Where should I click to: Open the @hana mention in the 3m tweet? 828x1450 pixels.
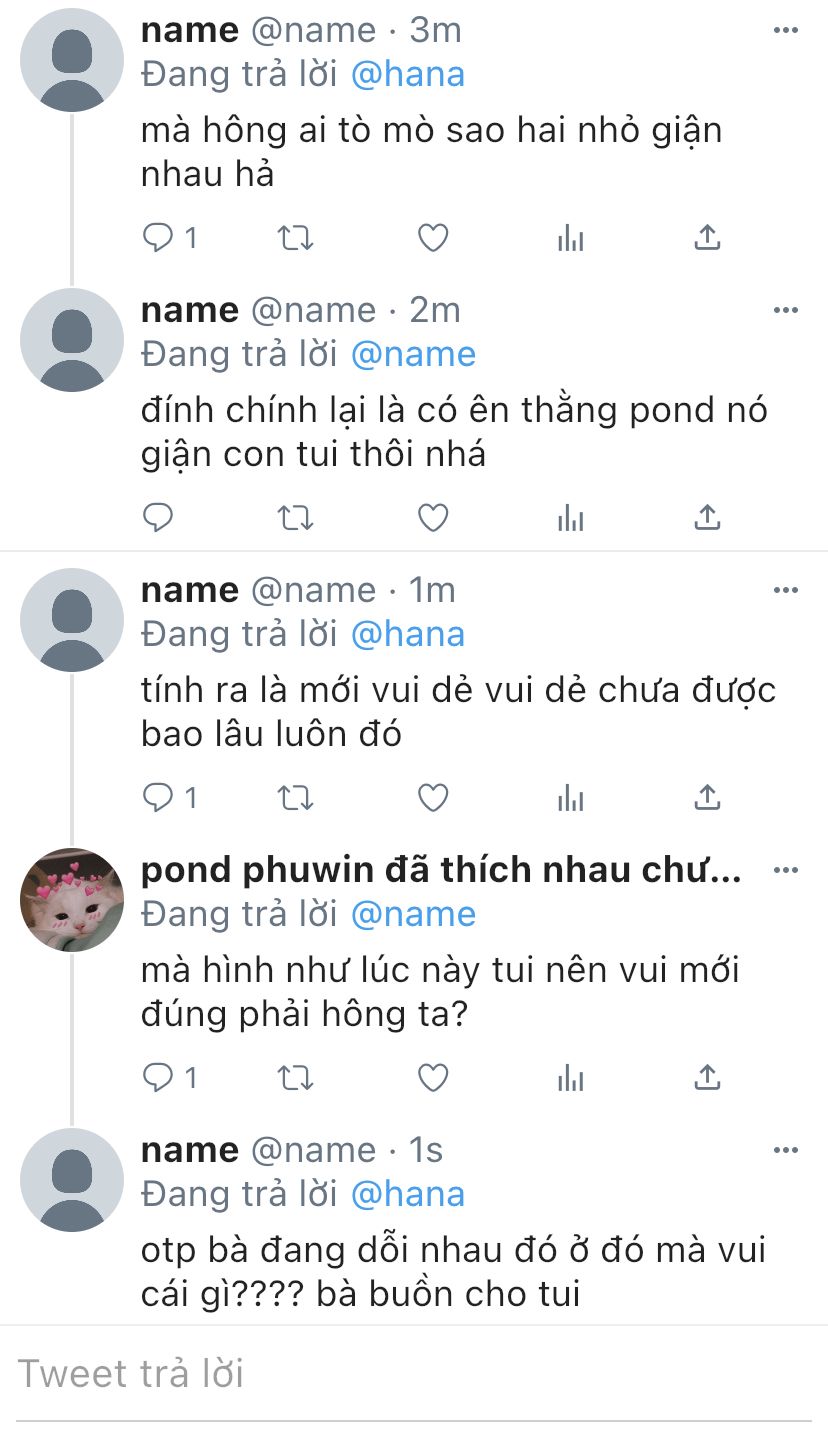(408, 74)
